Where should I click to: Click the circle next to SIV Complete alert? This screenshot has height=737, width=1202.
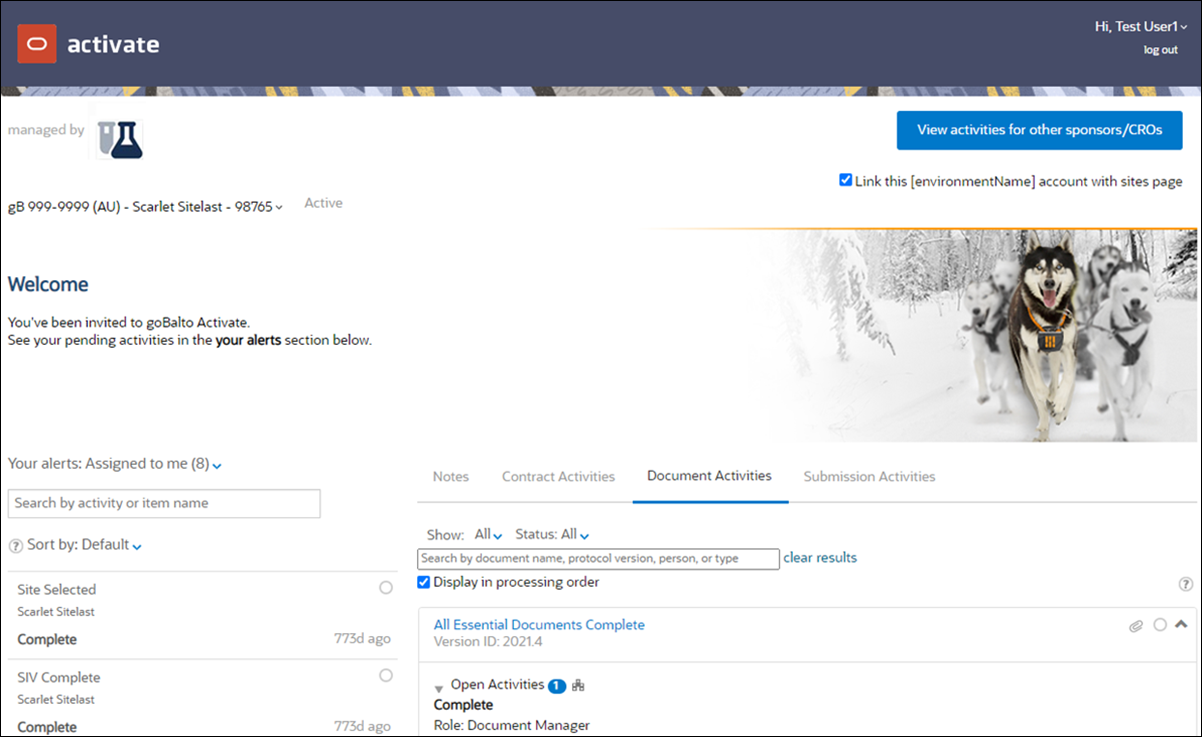385,675
